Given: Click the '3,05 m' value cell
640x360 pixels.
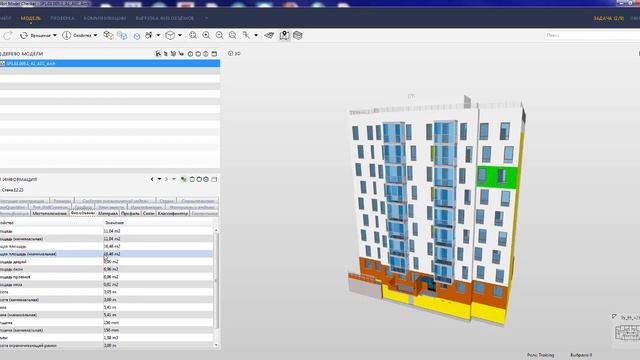Looking at the screenshot, I should [110, 292].
